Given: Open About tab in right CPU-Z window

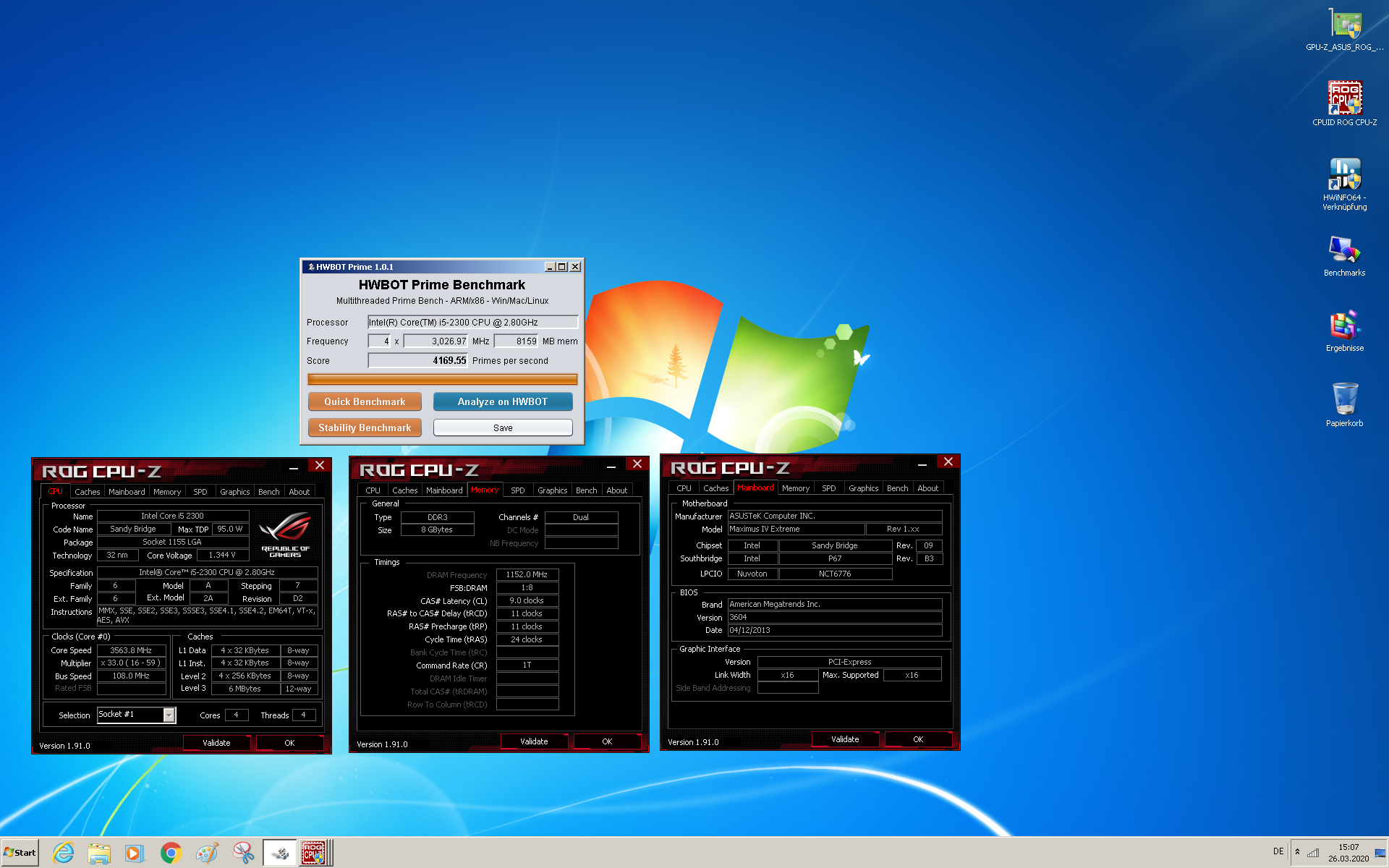Looking at the screenshot, I should coord(928,488).
